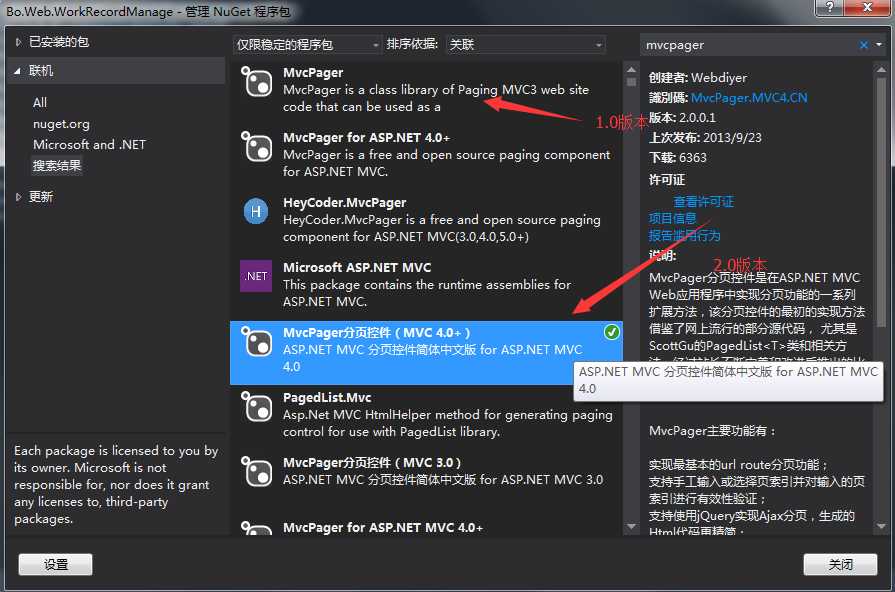Viewport: 895px width, 592px height.
Task: Click the help question mark button in title bar
Action: click(829, 7)
